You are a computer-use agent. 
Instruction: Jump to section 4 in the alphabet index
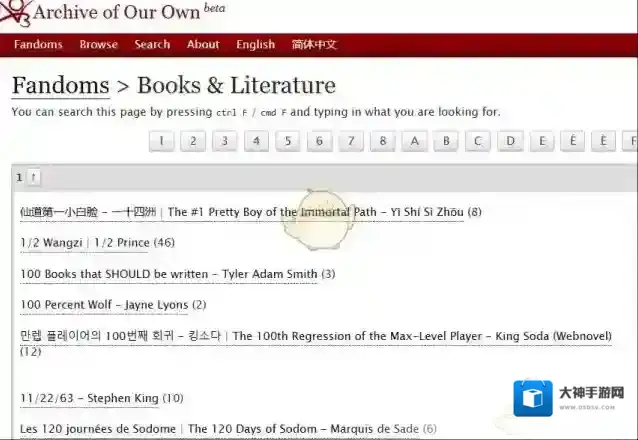pos(256,141)
